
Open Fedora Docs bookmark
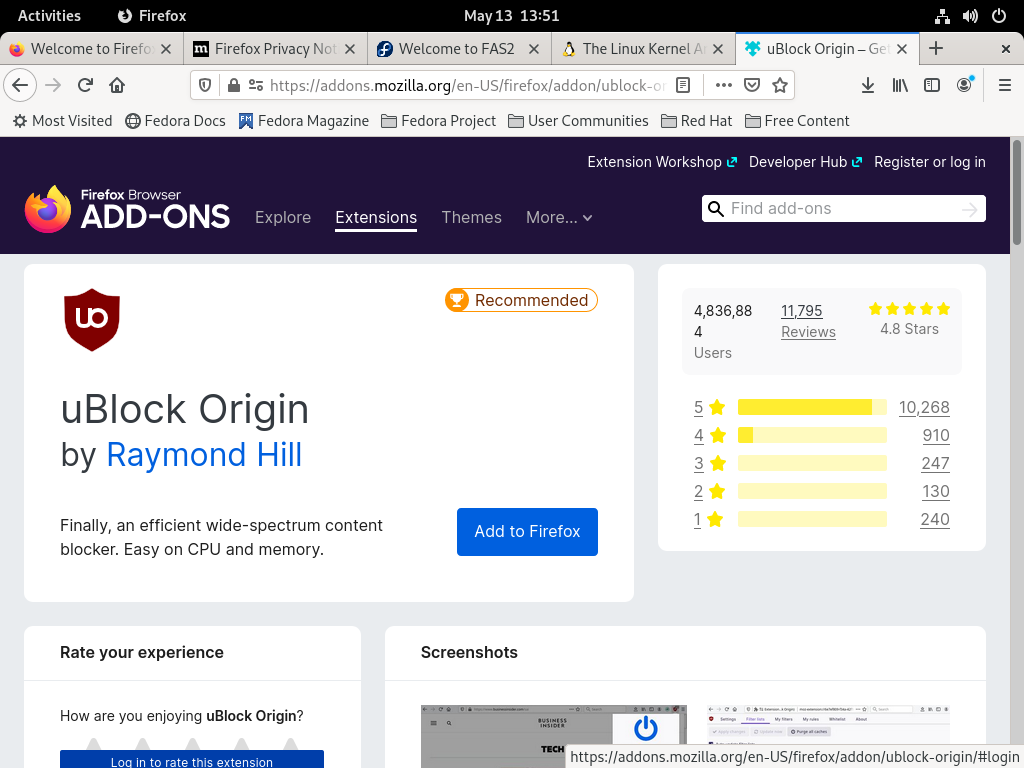click(x=176, y=121)
